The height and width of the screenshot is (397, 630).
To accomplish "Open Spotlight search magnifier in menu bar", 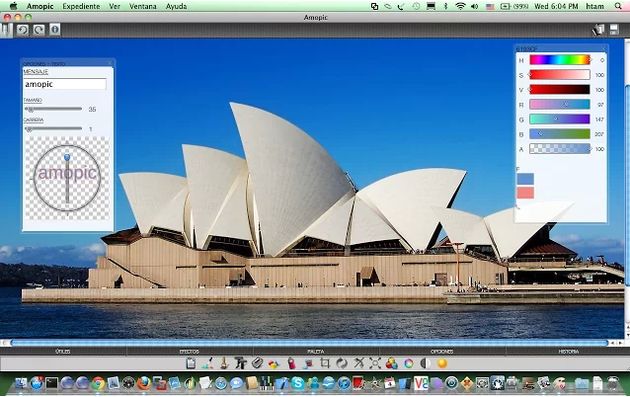I will click(618, 6).
